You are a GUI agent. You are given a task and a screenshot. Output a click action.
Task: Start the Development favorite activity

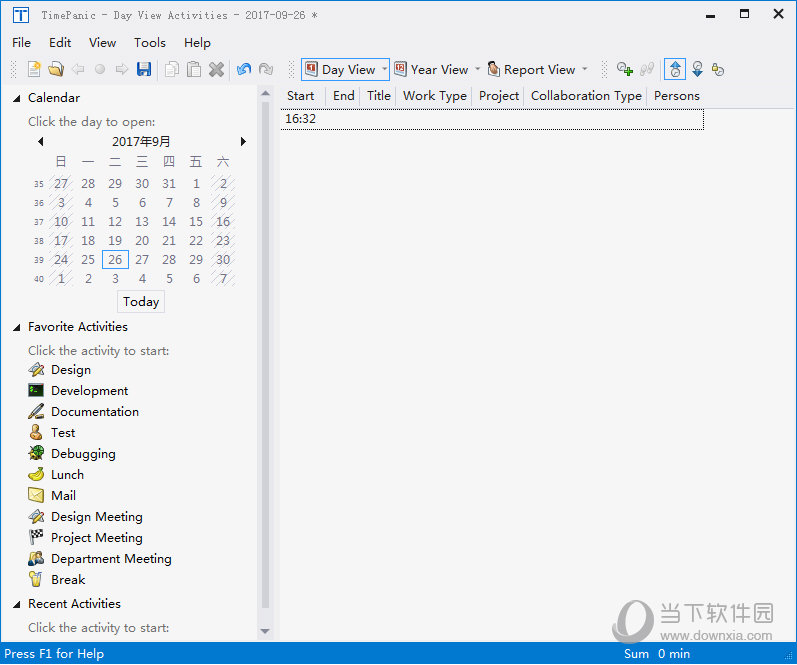78,390
